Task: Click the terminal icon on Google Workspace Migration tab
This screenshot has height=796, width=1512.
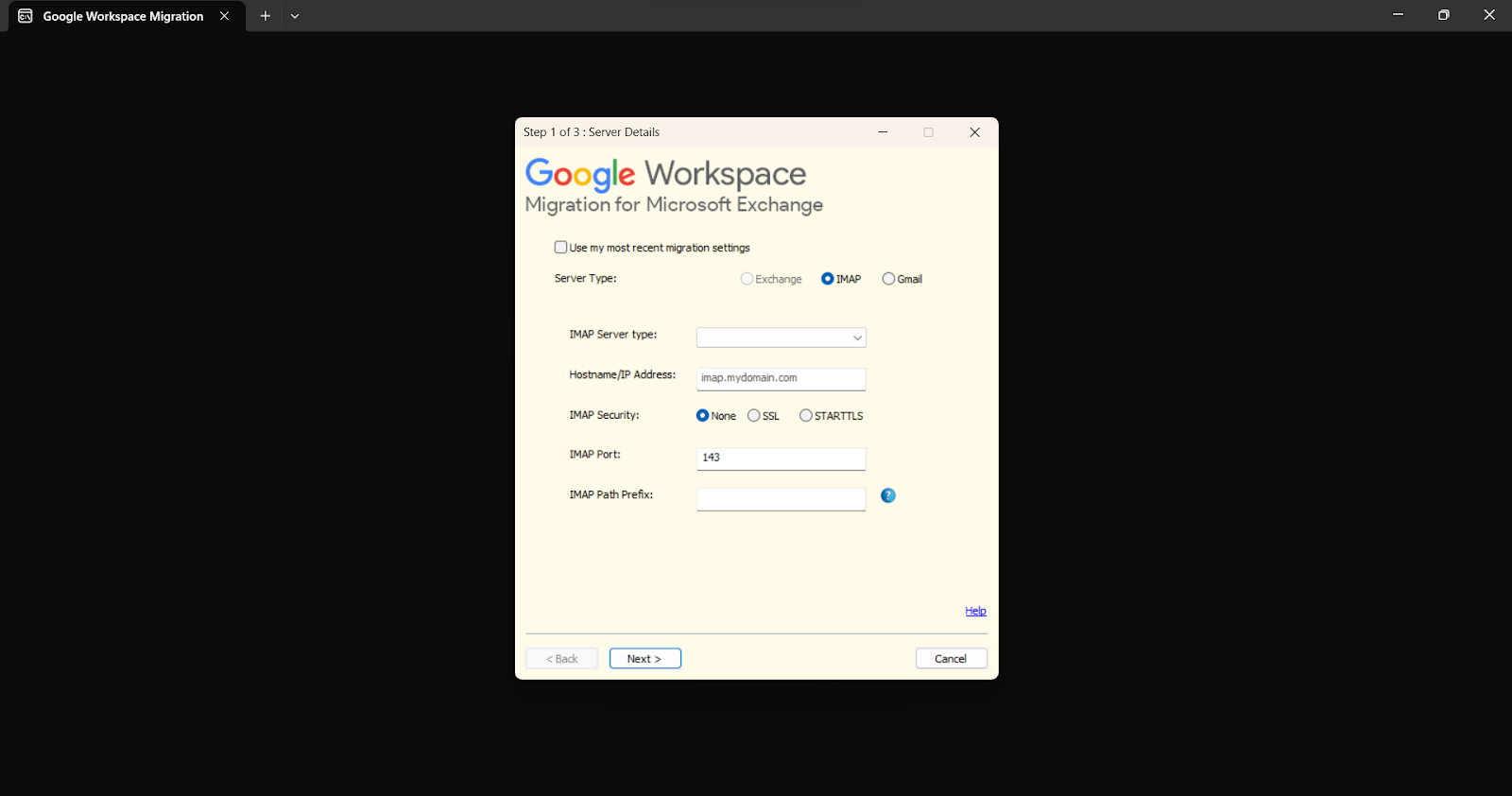Action: coord(26,16)
